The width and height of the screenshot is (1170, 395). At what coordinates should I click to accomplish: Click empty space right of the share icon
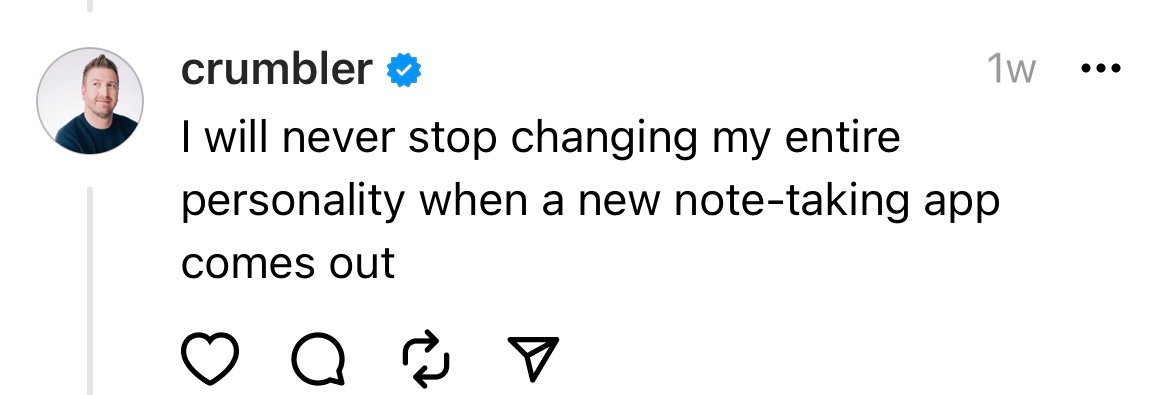tap(821, 359)
